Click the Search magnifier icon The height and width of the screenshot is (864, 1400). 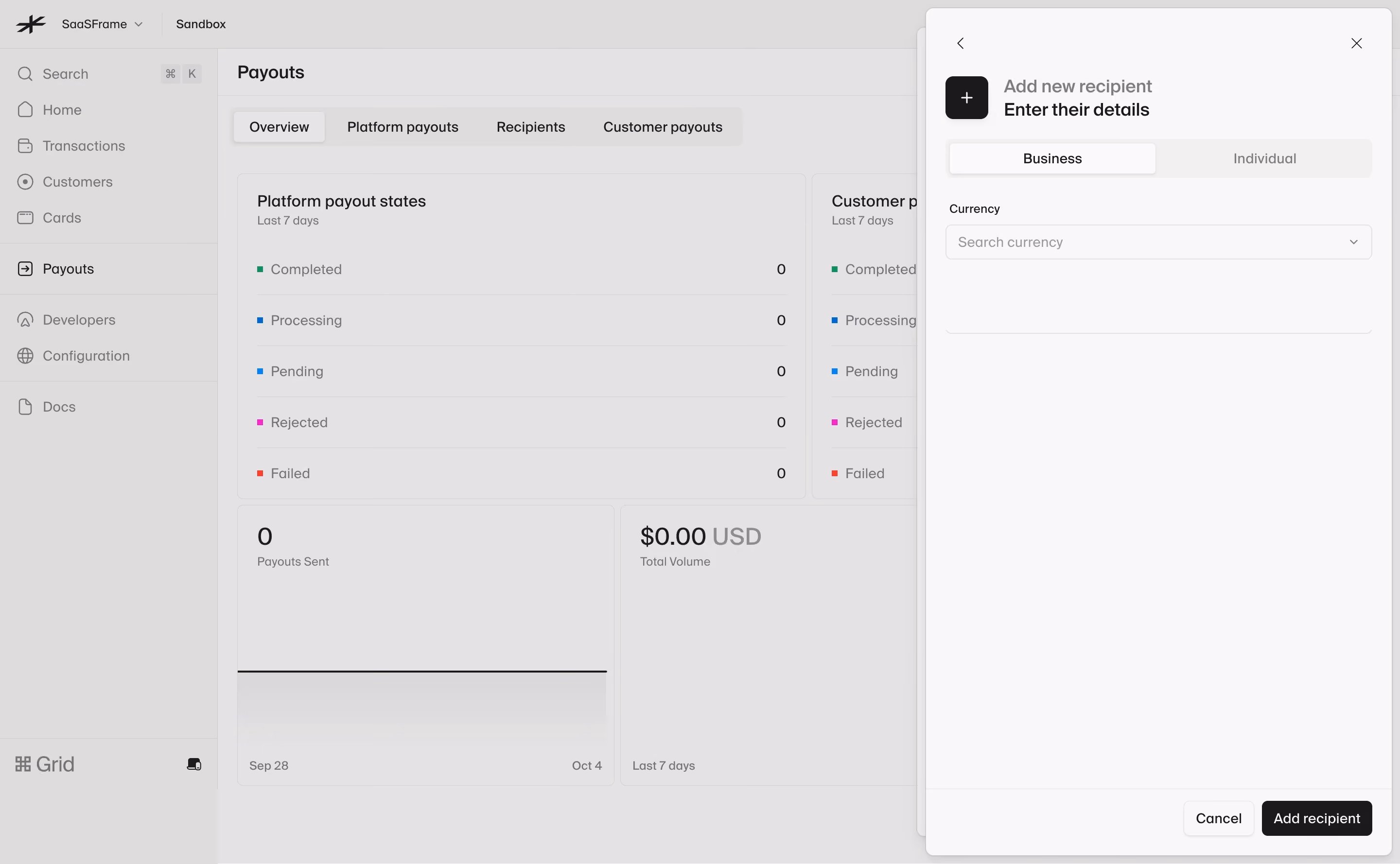pos(25,74)
